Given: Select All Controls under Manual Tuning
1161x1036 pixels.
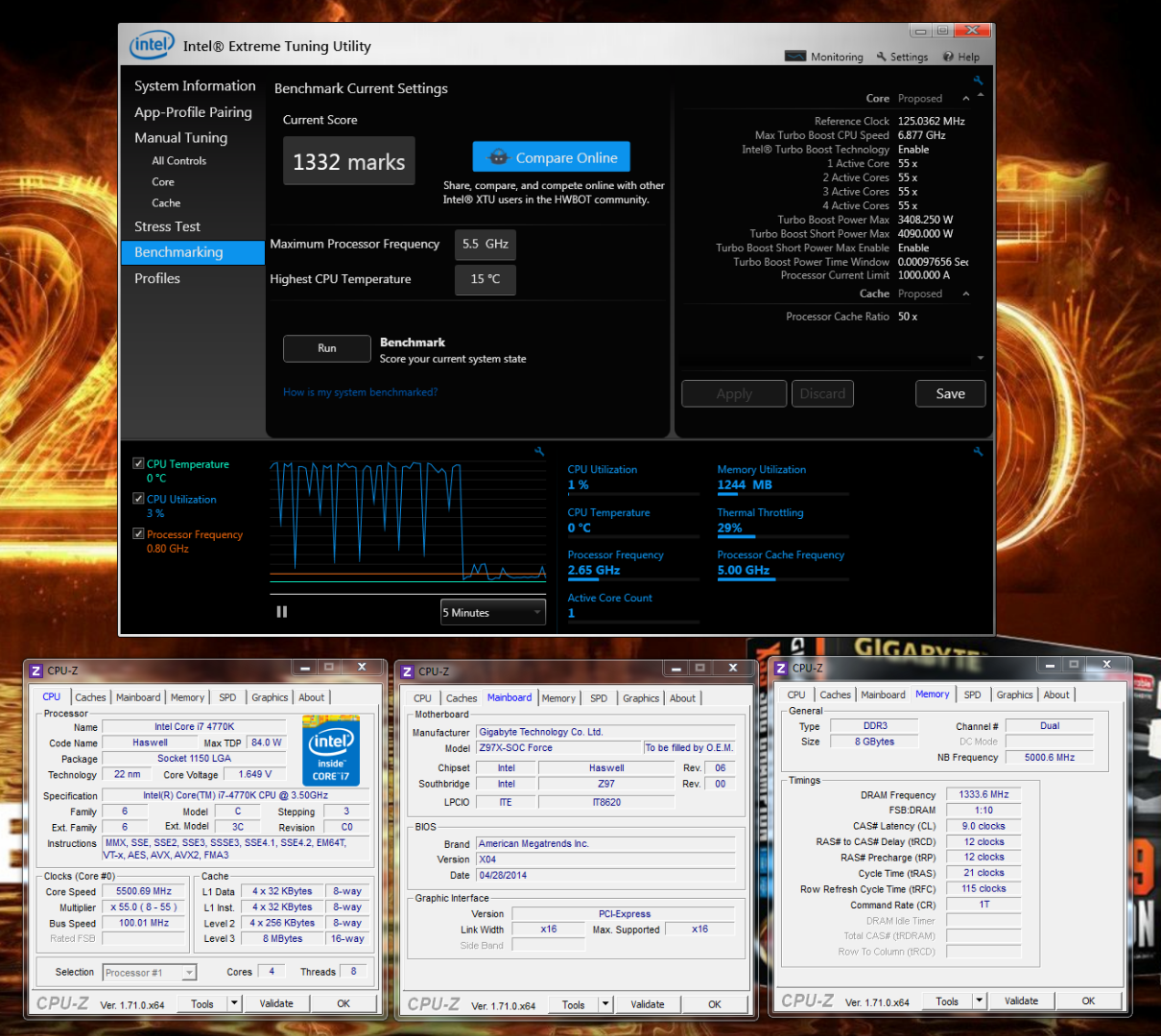Looking at the screenshot, I should [x=178, y=161].
